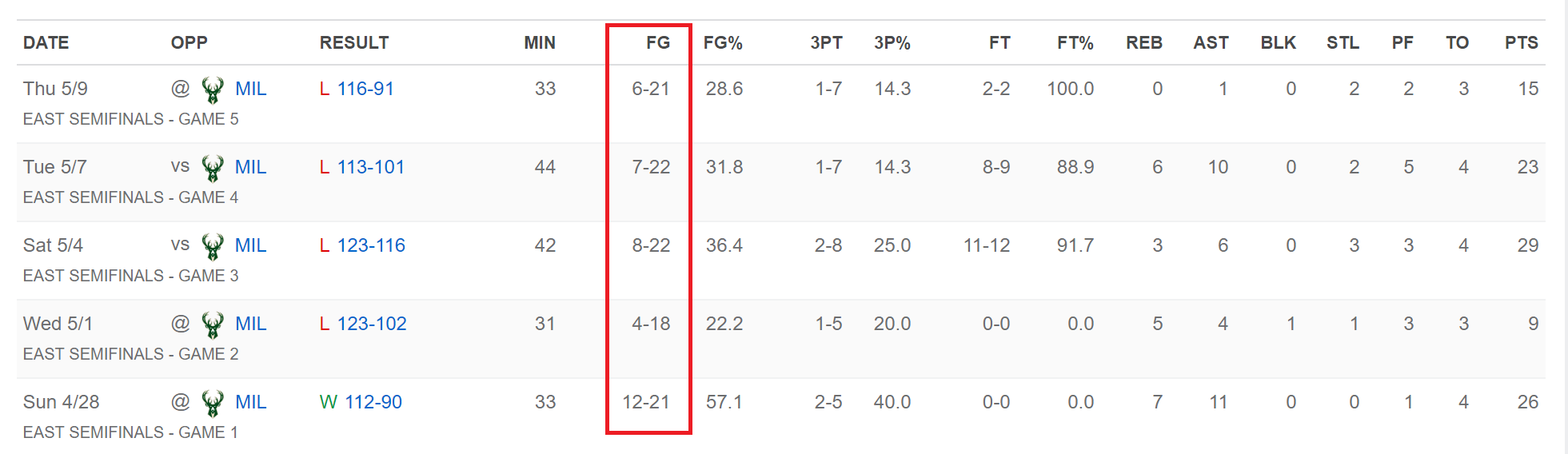1568x454 pixels.
Task: Open MIL team link for Sun 4/28
Action: click(x=250, y=402)
